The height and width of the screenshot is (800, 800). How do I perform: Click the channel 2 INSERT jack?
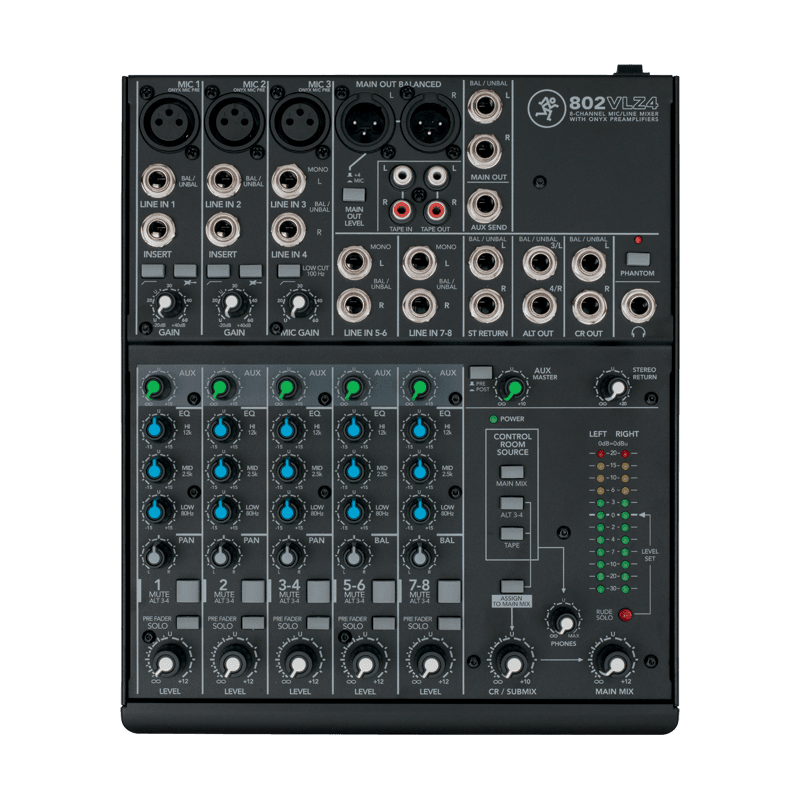point(223,230)
